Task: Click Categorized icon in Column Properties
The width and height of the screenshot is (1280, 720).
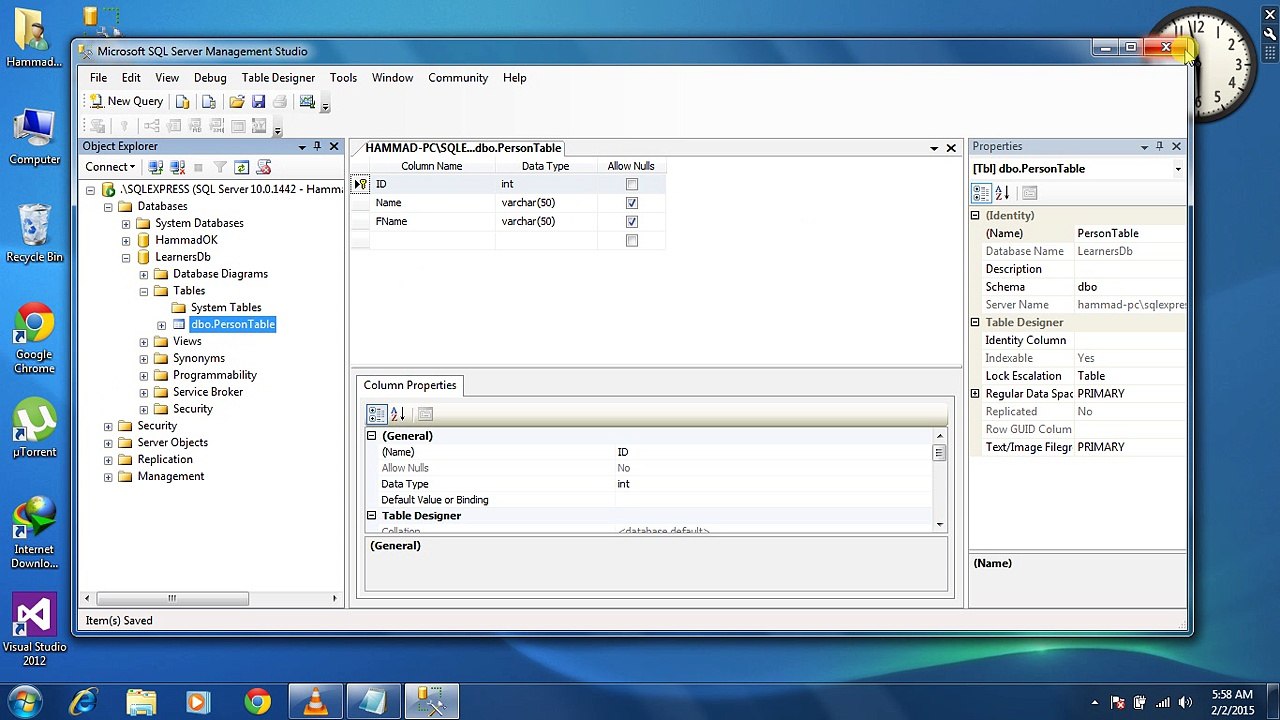Action: coord(376,414)
